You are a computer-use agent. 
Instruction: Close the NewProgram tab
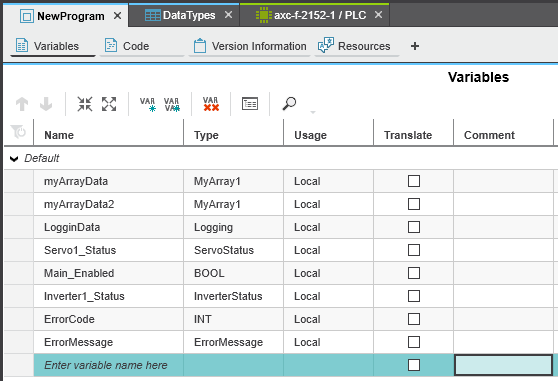117,16
